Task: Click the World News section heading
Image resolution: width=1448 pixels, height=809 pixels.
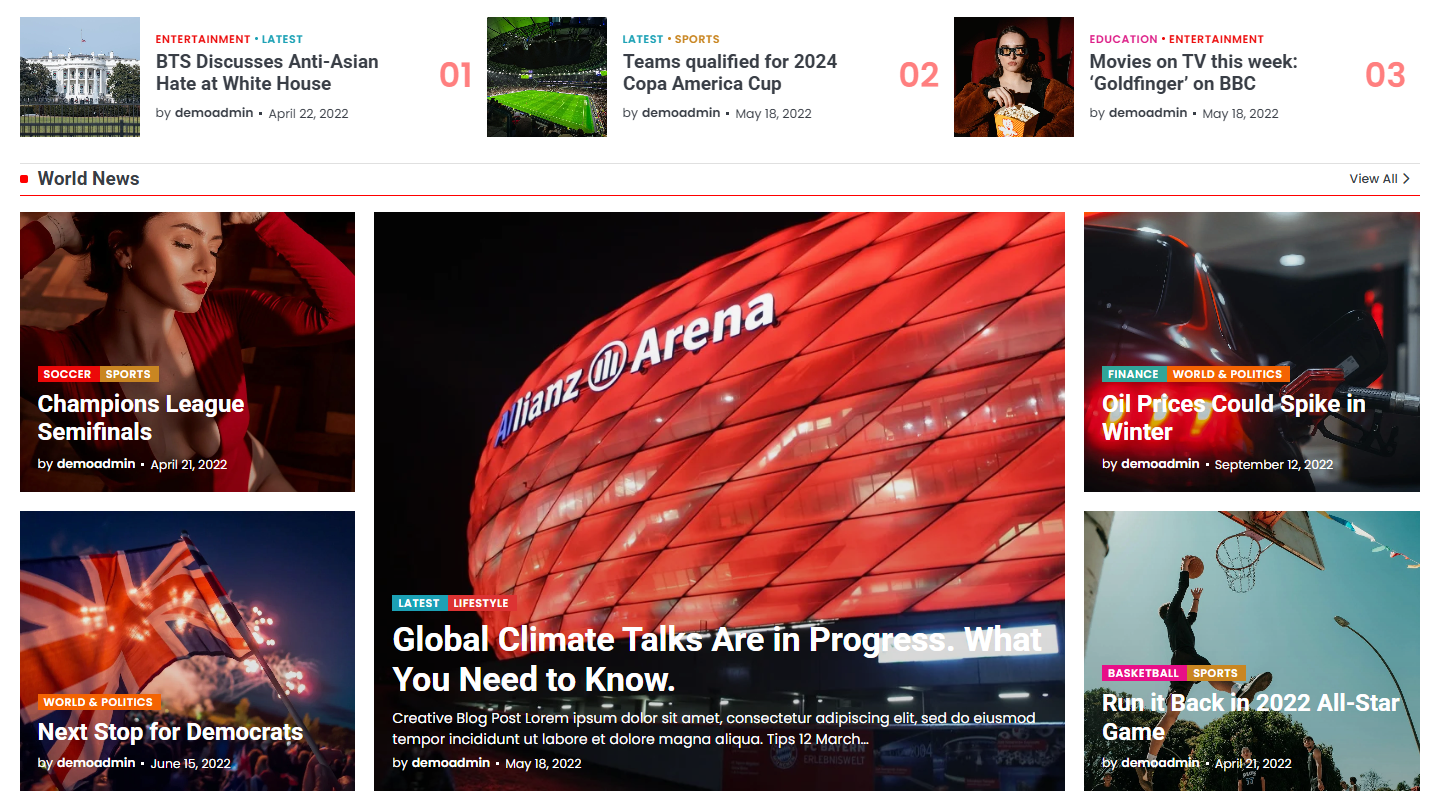Action: click(88, 179)
